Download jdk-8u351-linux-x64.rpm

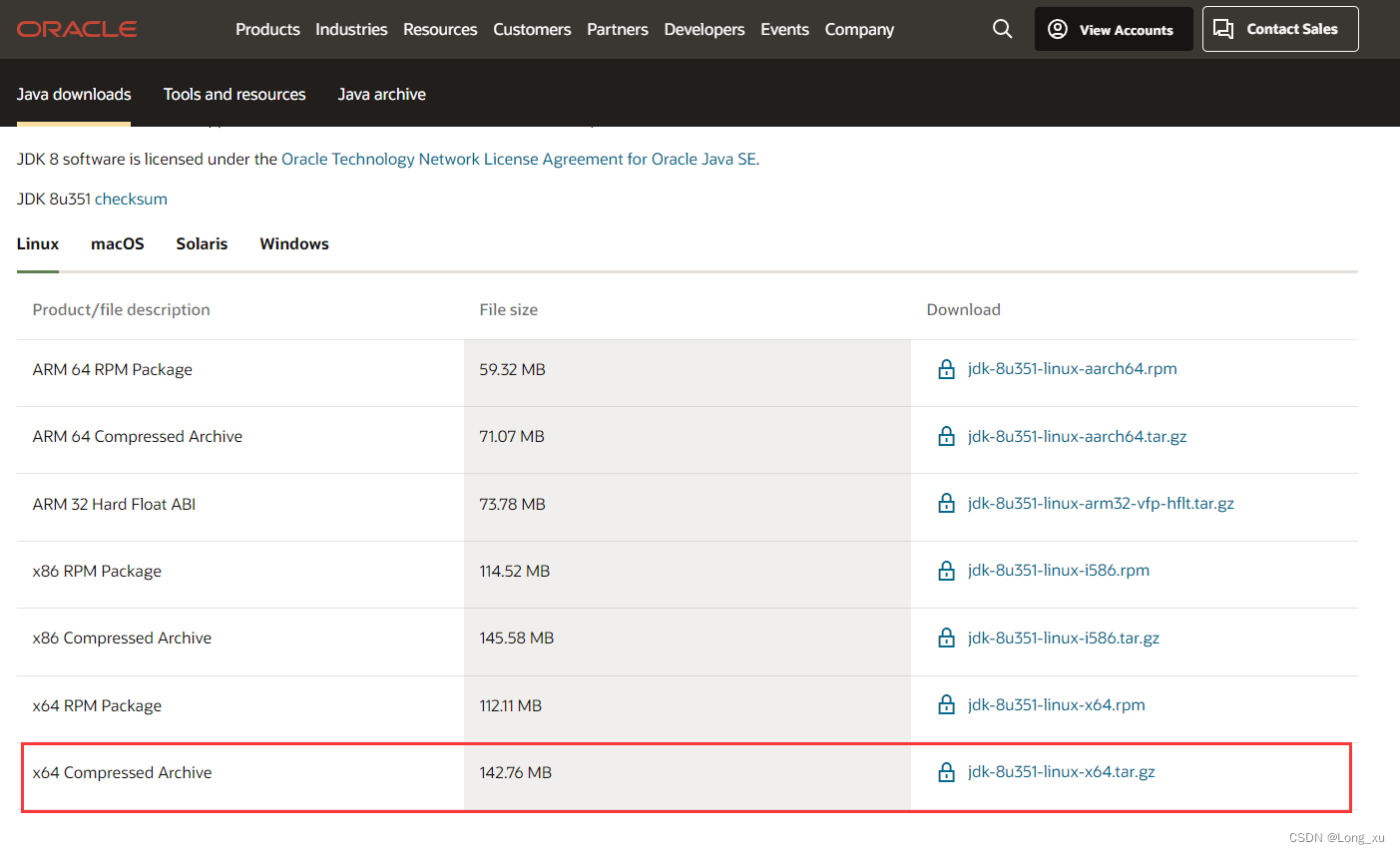point(1056,704)
